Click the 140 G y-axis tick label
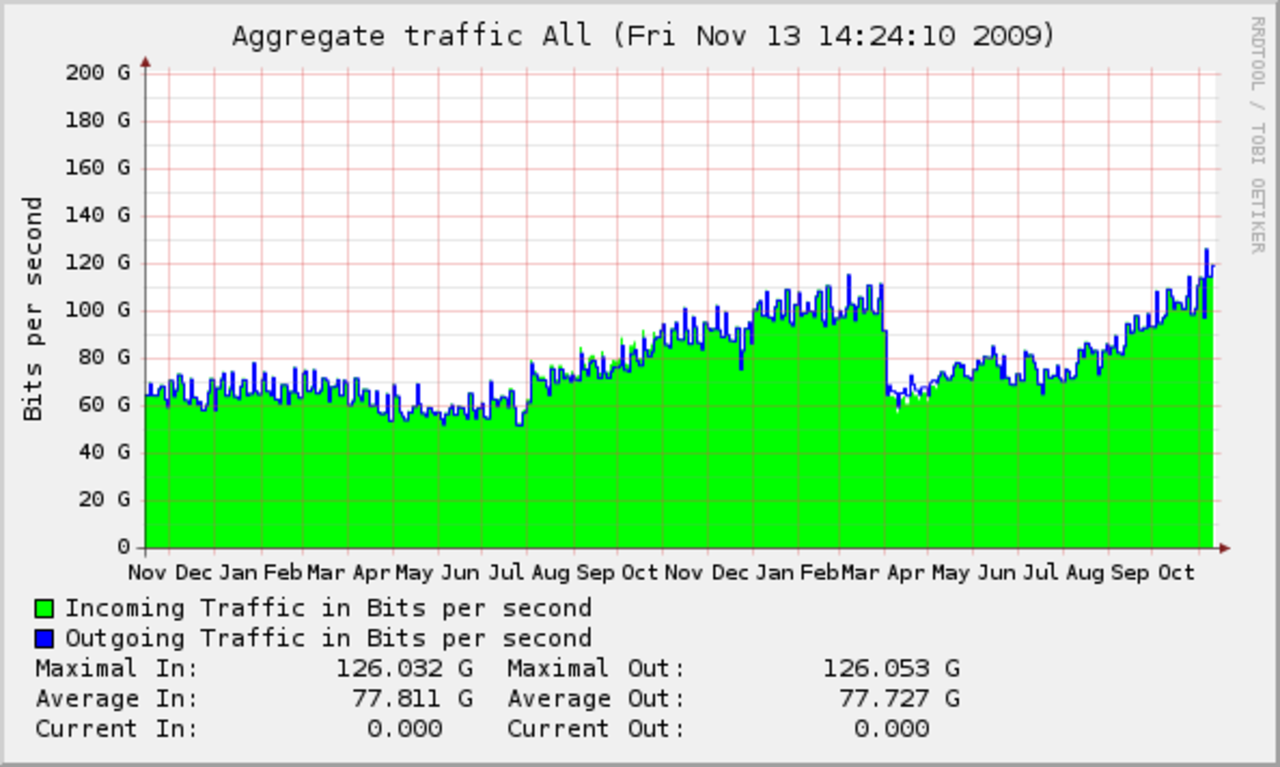The image size is (1280, 767). coord(97,215)
